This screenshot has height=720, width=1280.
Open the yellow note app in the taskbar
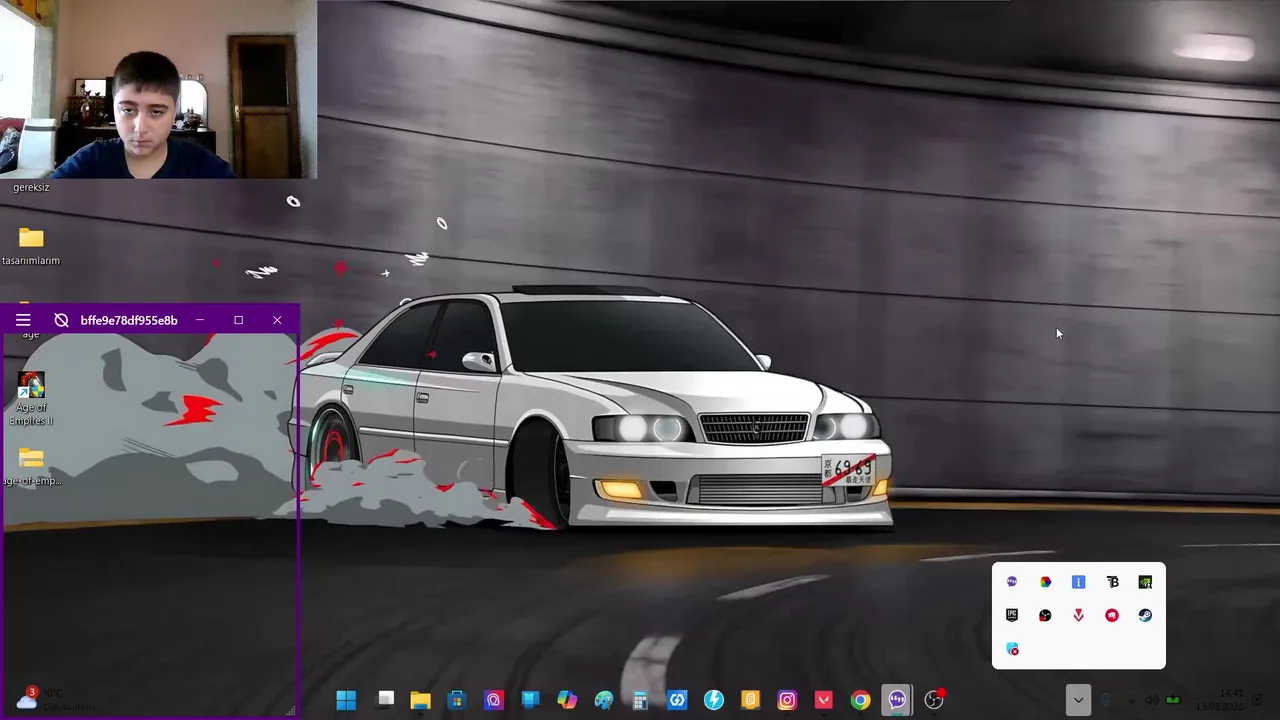tap(750, 700)
